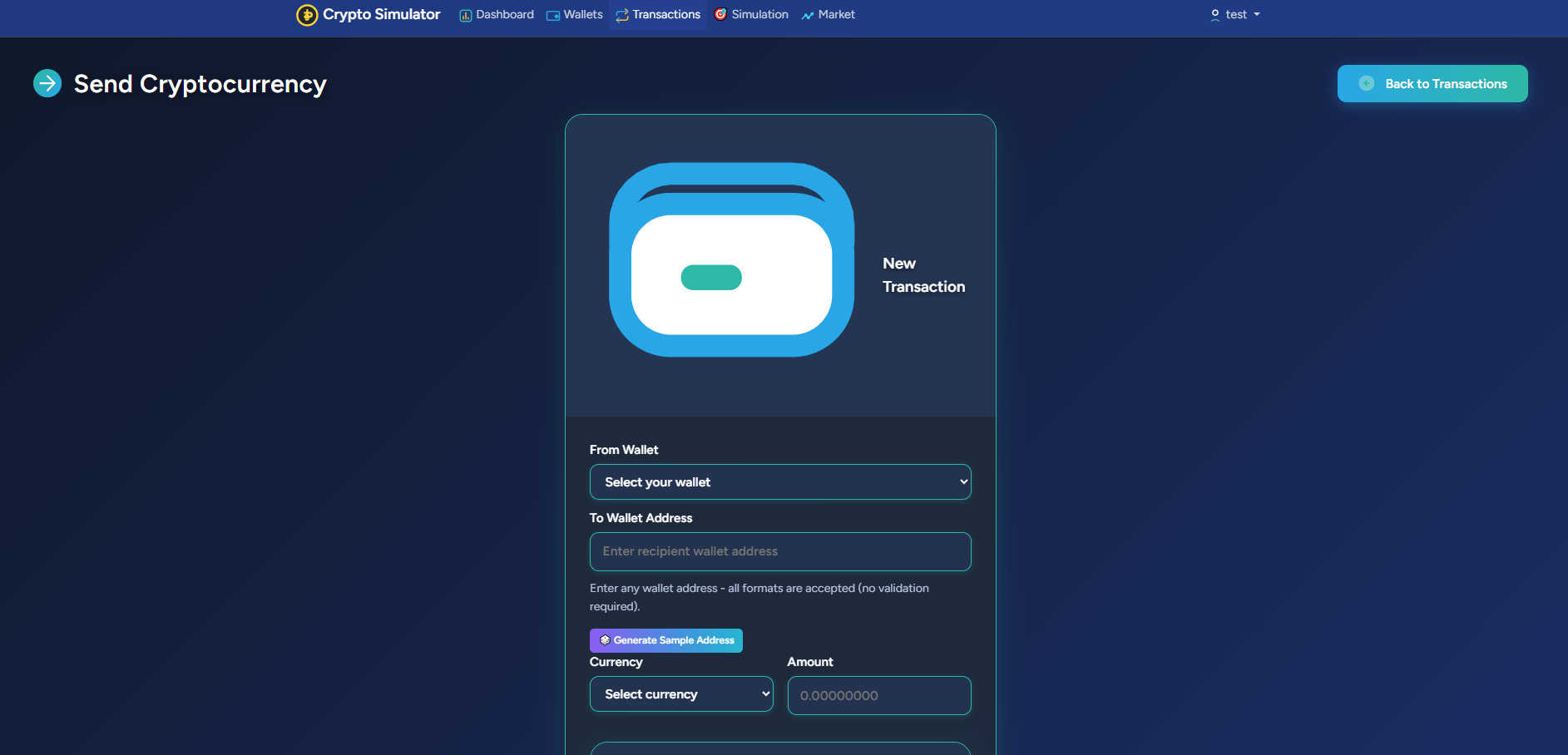Viewport: 1568px width, 755px height.
Task: Click the To Wallet Address label
Action: point(641,518)
